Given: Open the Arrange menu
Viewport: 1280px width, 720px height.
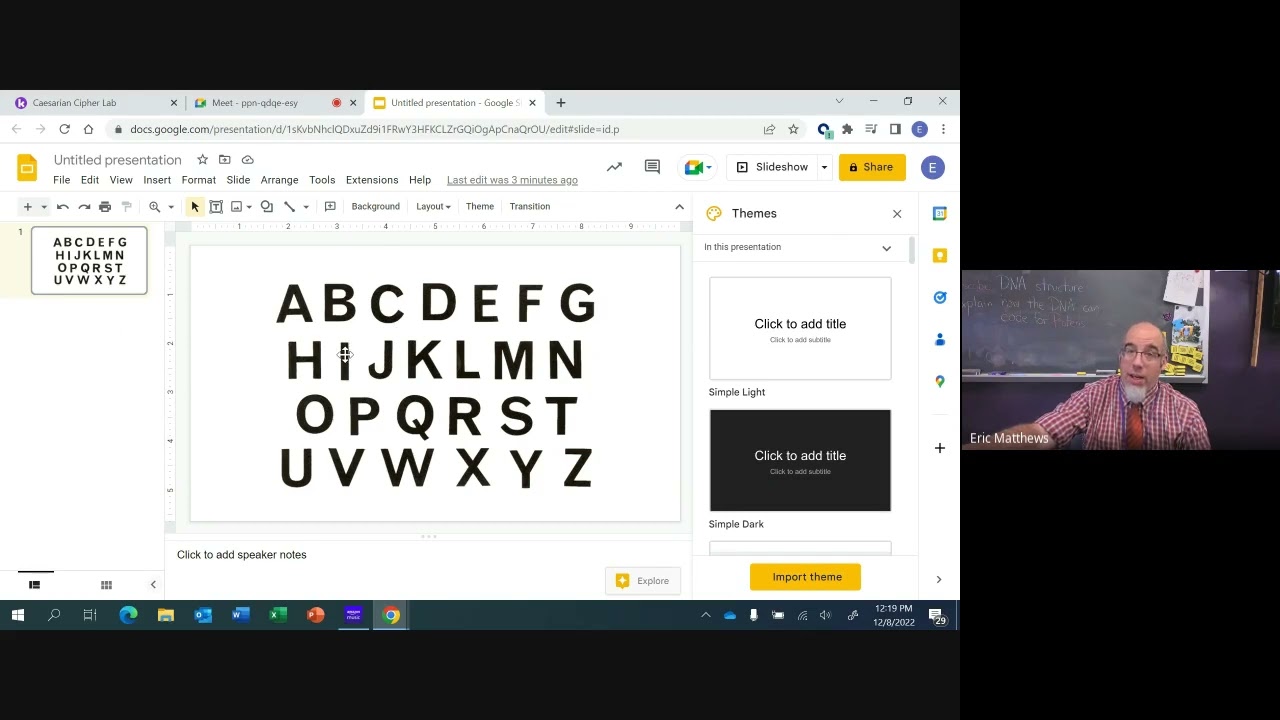Looking at the screenshot, I should click(x=280, y=180).
